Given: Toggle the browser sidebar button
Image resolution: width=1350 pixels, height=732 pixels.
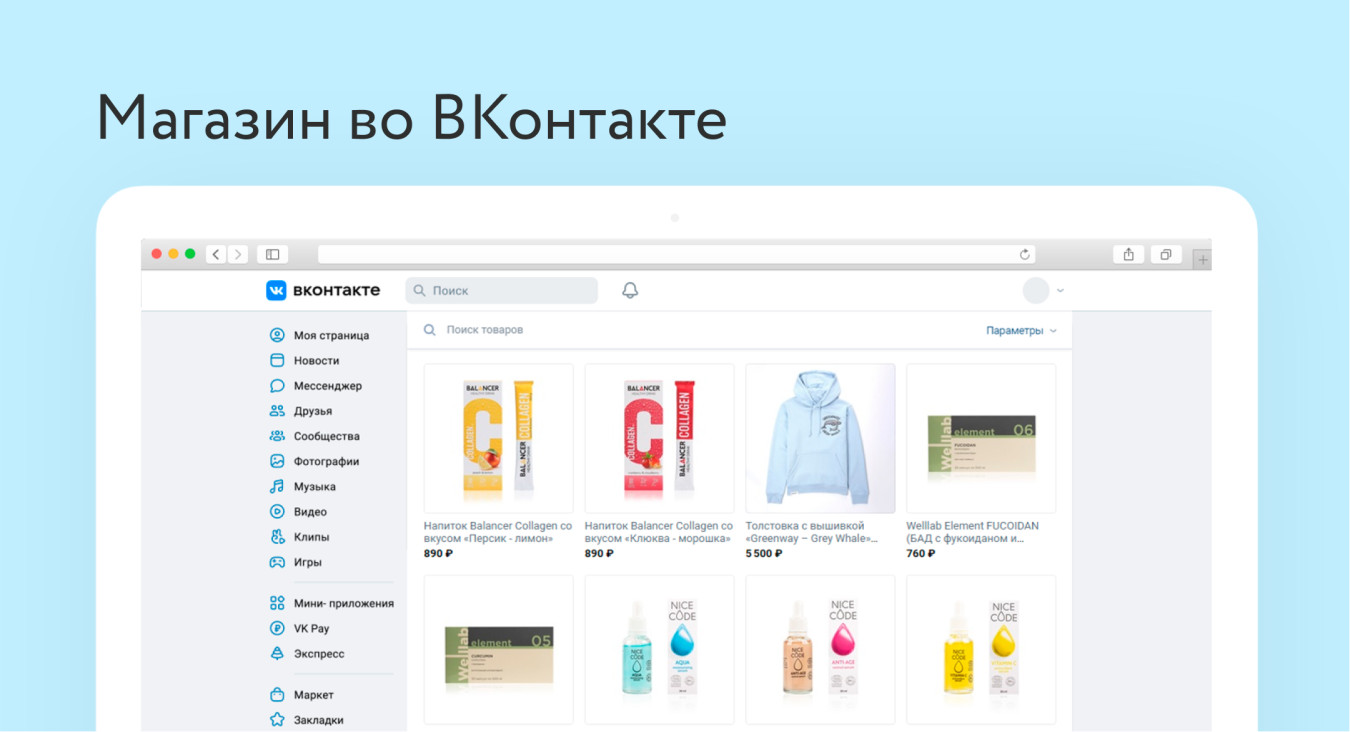Looking at the screenshot, I should pyautogui.click(x=272, y=254).
